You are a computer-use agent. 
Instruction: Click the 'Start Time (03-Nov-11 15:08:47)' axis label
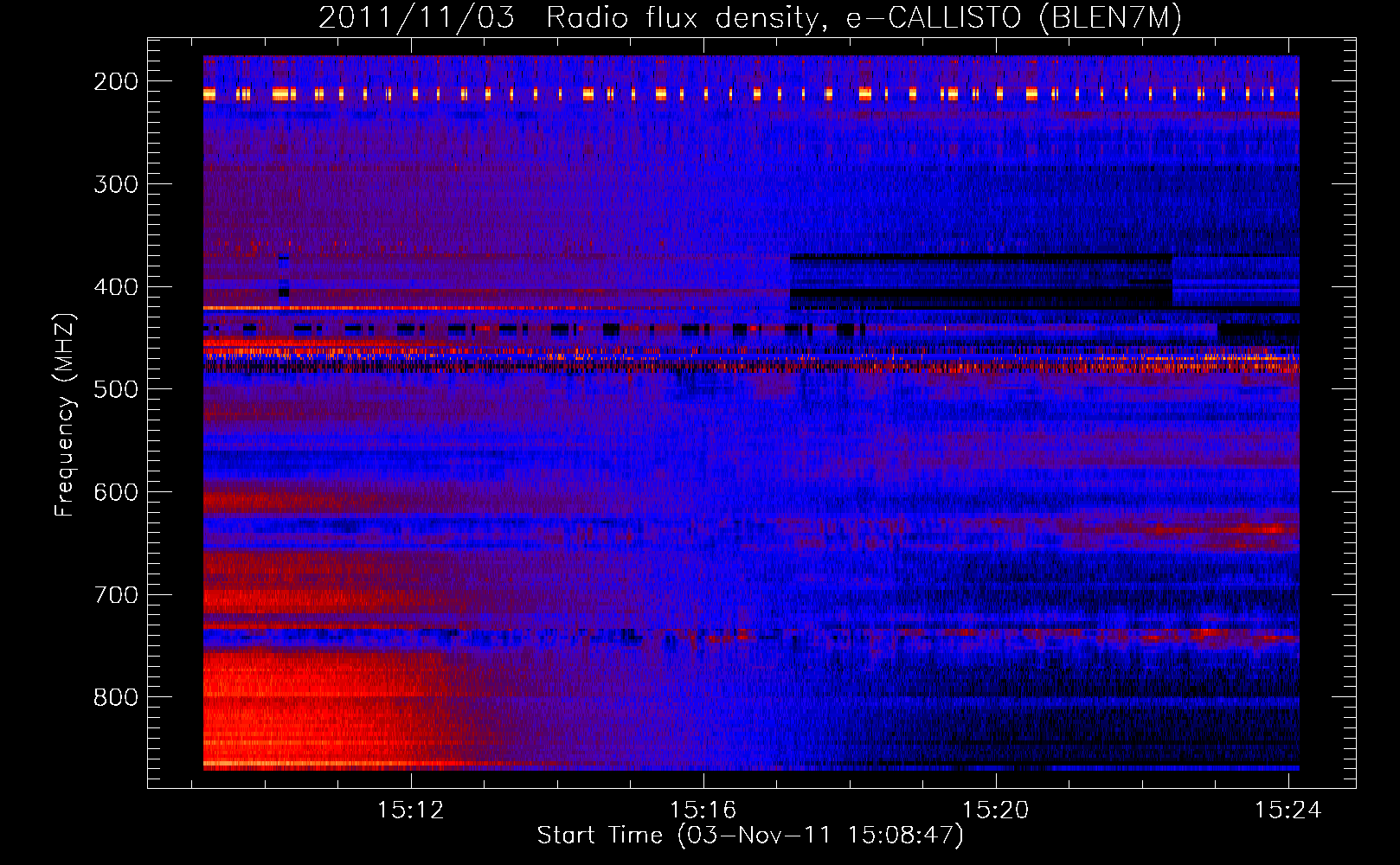coord(750,836)
